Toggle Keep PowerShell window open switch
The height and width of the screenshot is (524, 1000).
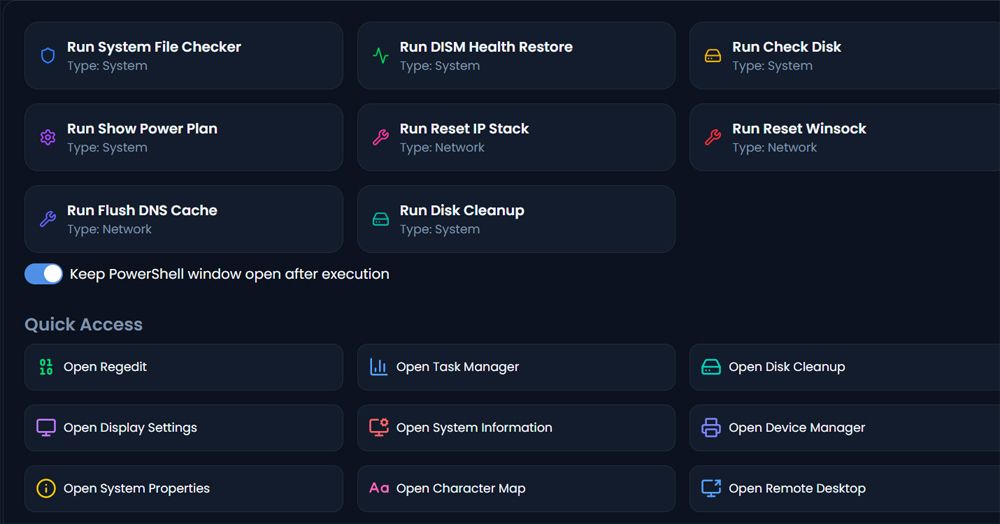44,274
